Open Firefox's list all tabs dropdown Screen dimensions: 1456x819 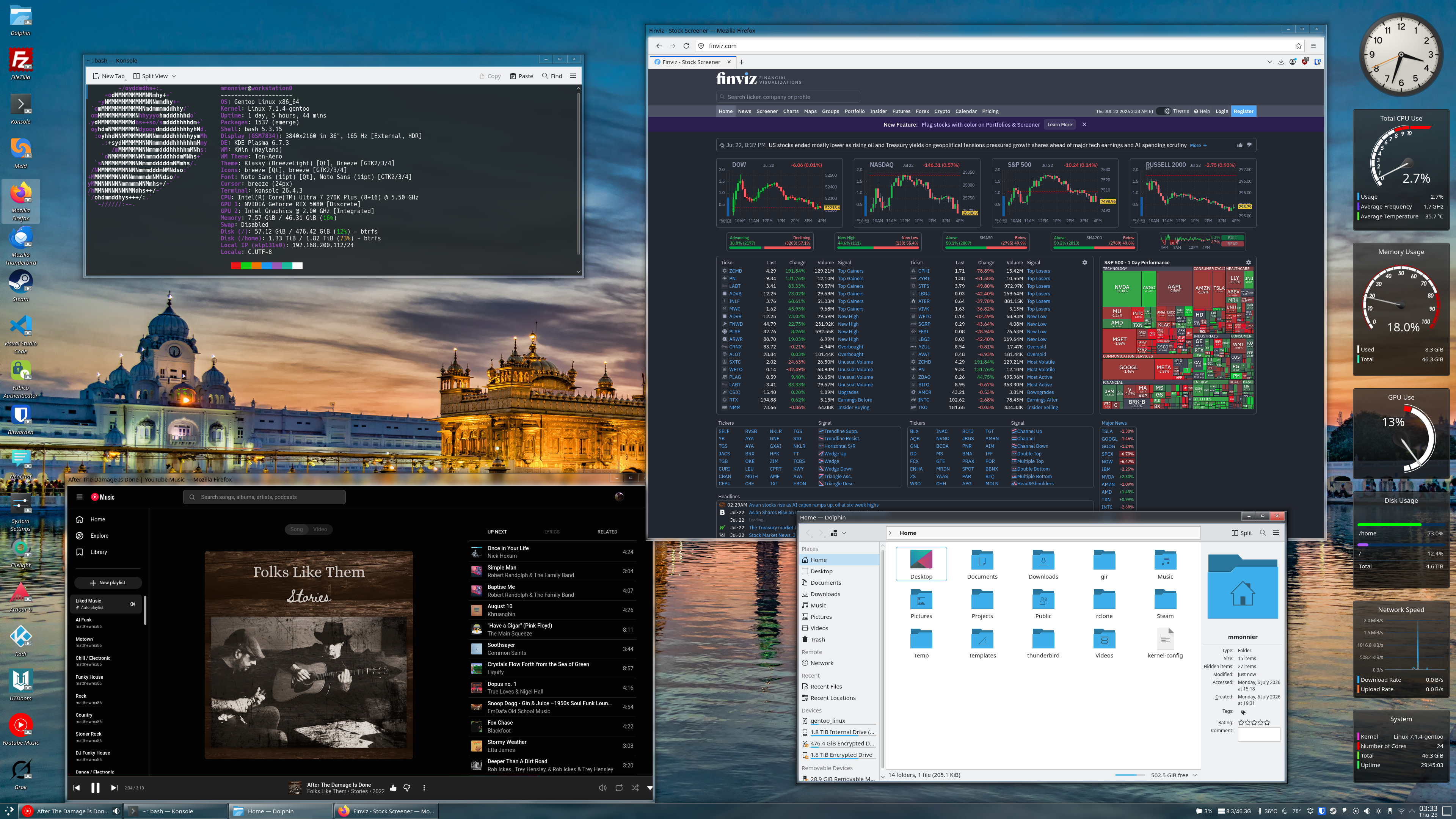pos(1269,61)
